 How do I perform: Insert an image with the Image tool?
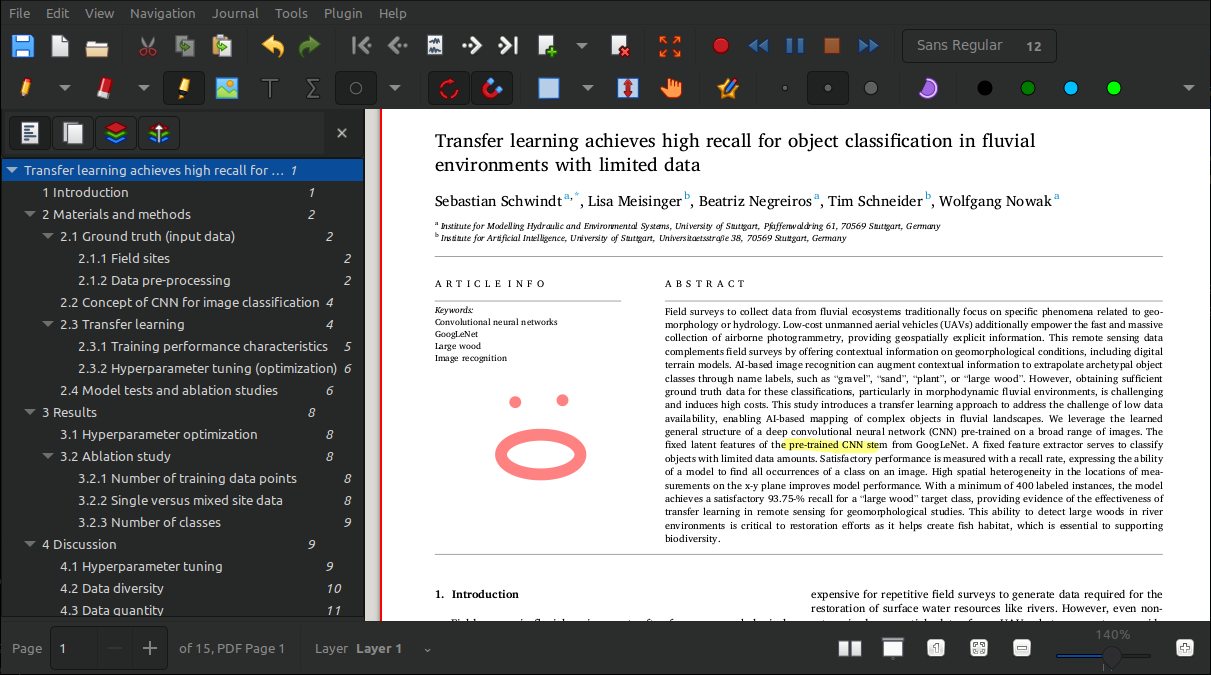coord(226,88)
